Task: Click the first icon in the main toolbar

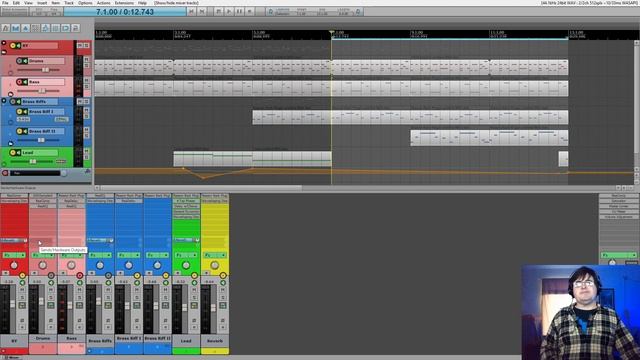Action: coord(6,28)
